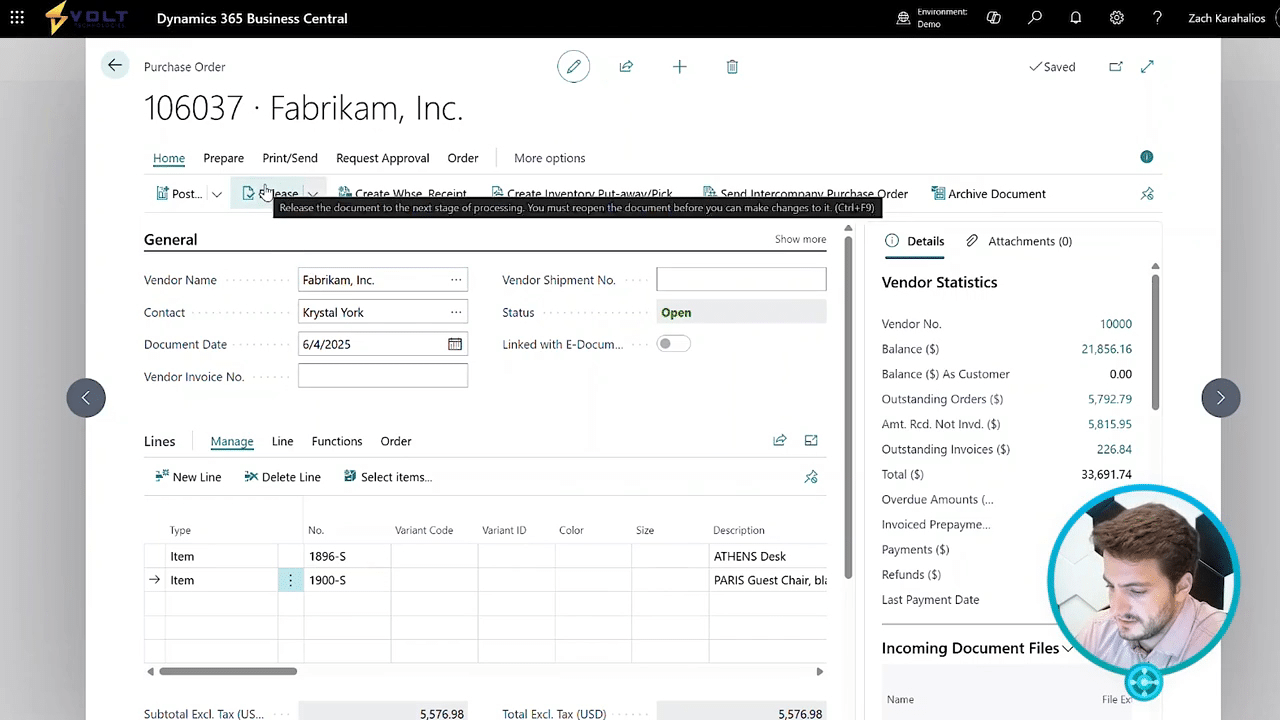
Task: Click the Copilot icon in header
Action: 993,18
